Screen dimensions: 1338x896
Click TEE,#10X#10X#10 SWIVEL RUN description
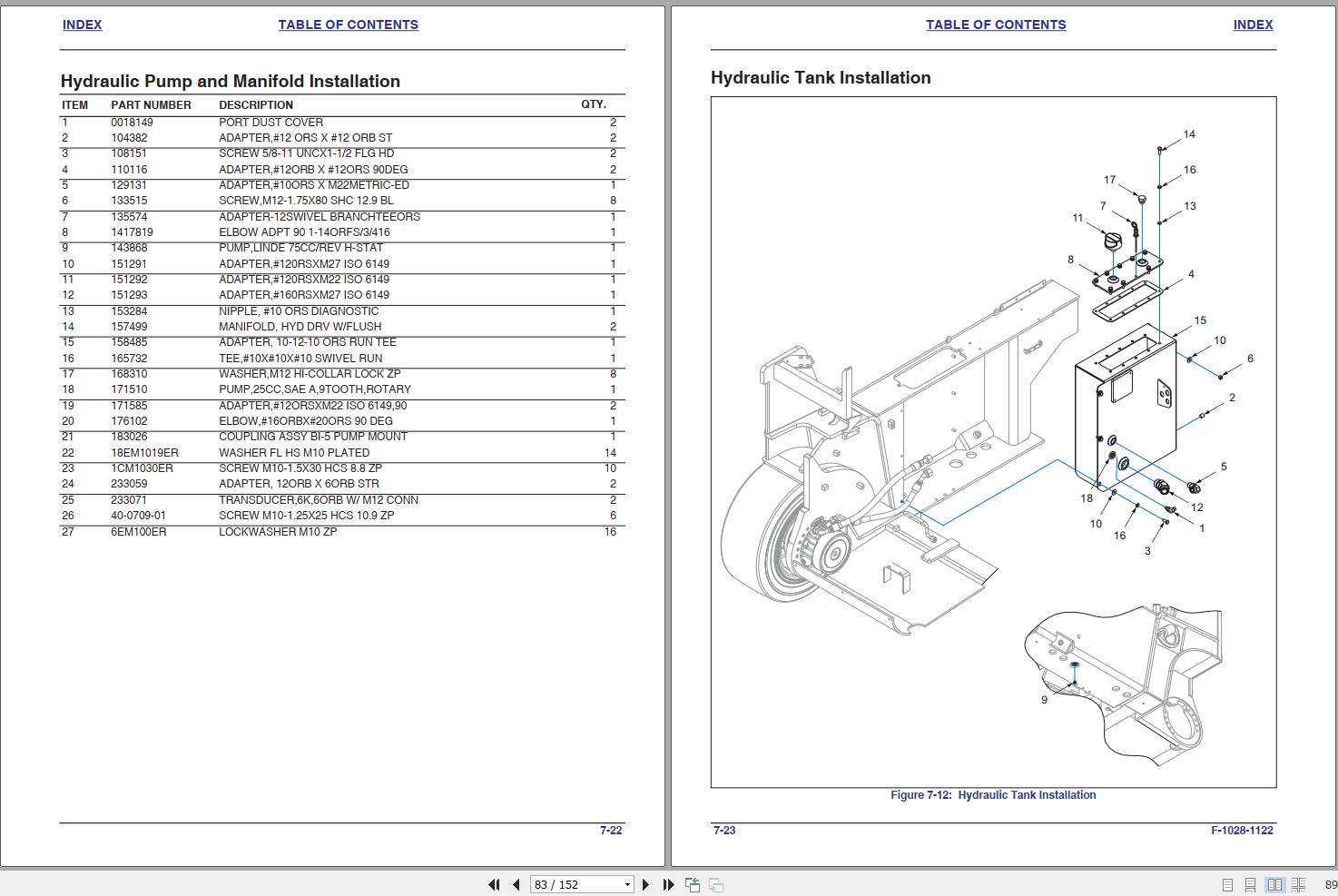(300, 359)
